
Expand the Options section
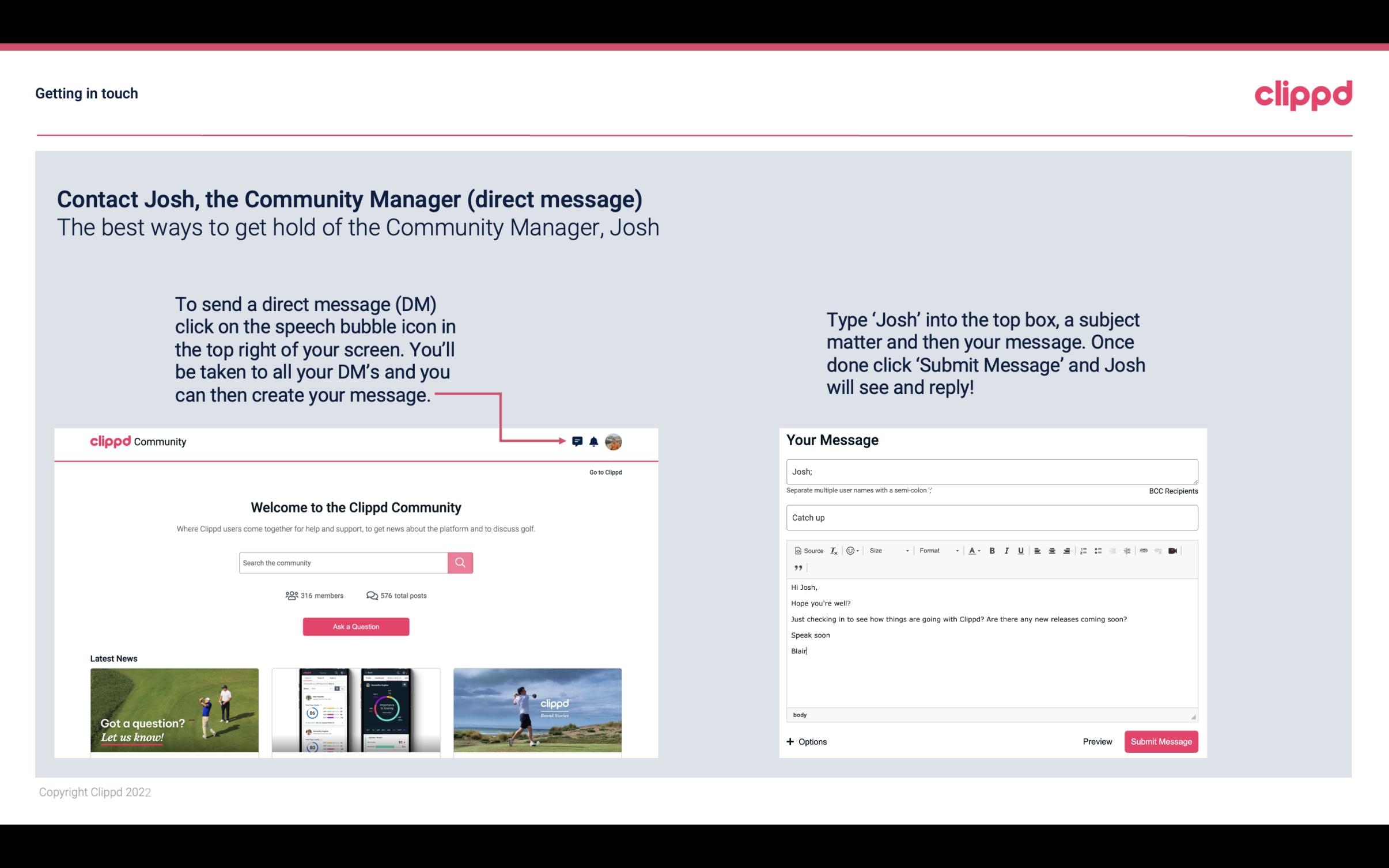tap(805, 742)
